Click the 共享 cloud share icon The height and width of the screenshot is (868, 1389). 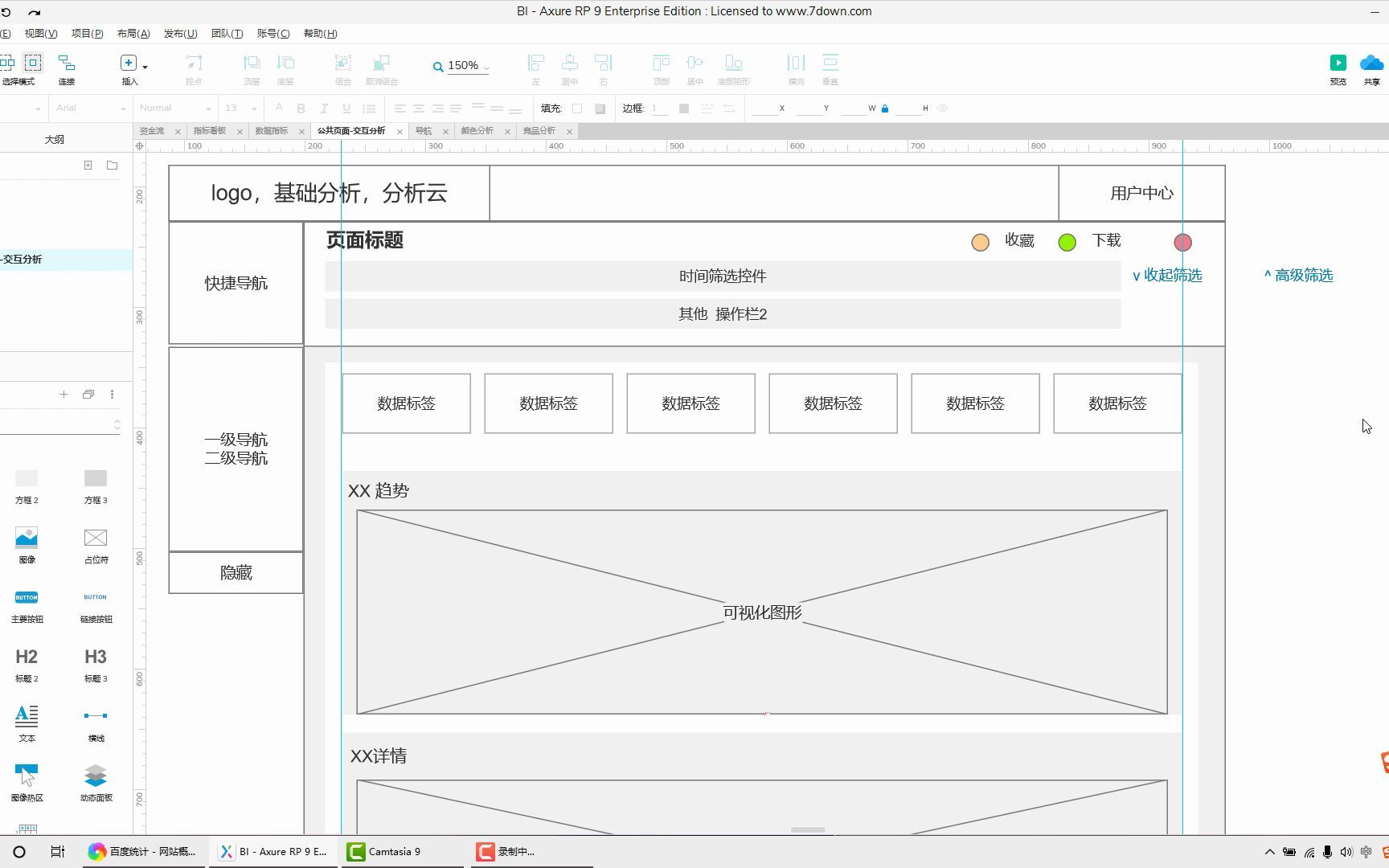tap(1371, 63)
